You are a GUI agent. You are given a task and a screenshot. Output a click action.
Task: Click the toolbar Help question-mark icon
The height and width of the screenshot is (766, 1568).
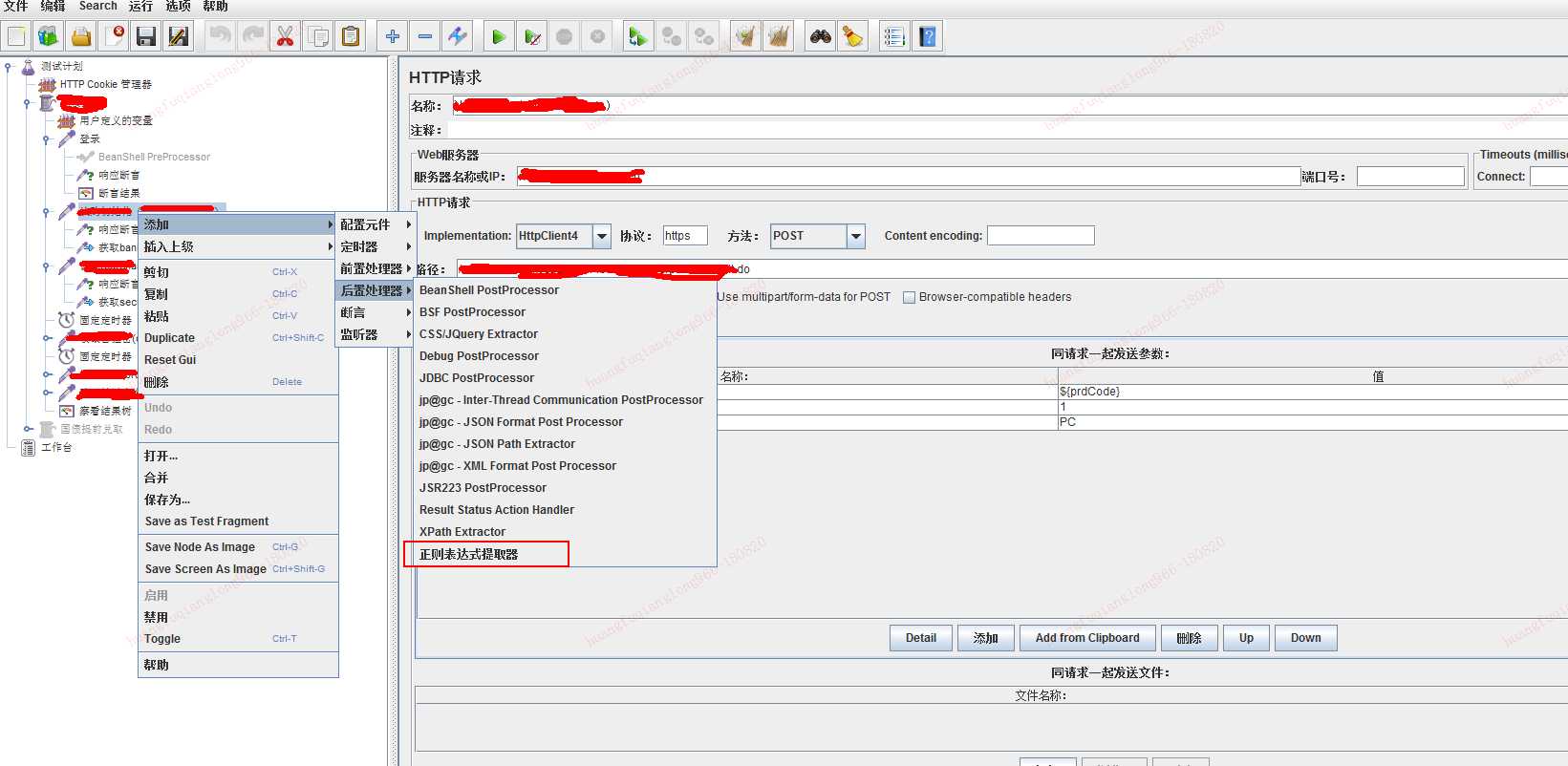coord(928,36)
